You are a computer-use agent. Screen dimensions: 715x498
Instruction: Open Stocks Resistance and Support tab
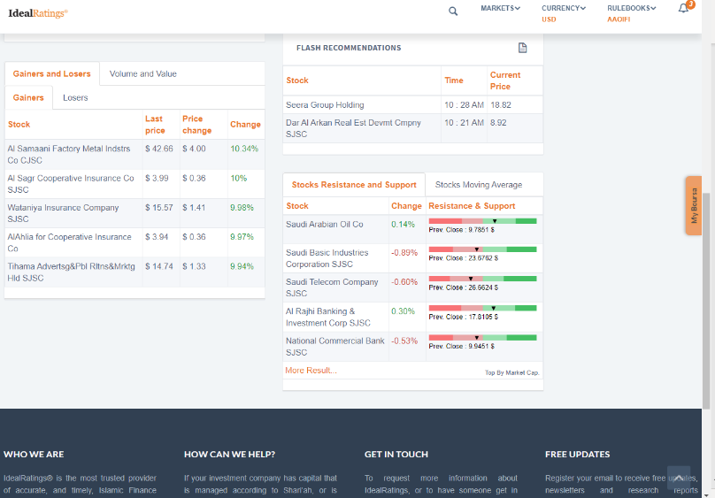pyautogui.click(x=354, y=185)
